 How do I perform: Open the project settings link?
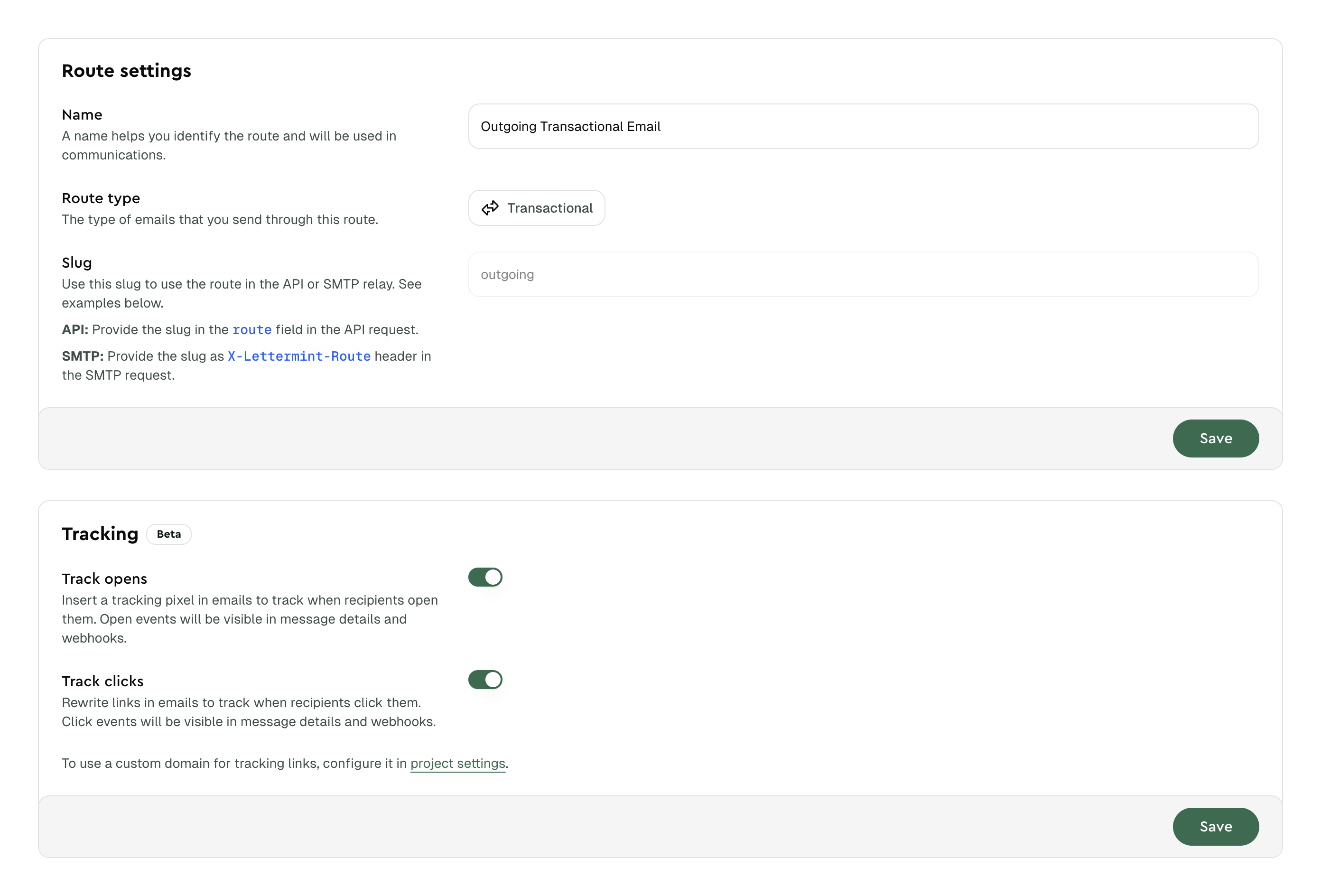click(457, 763)
